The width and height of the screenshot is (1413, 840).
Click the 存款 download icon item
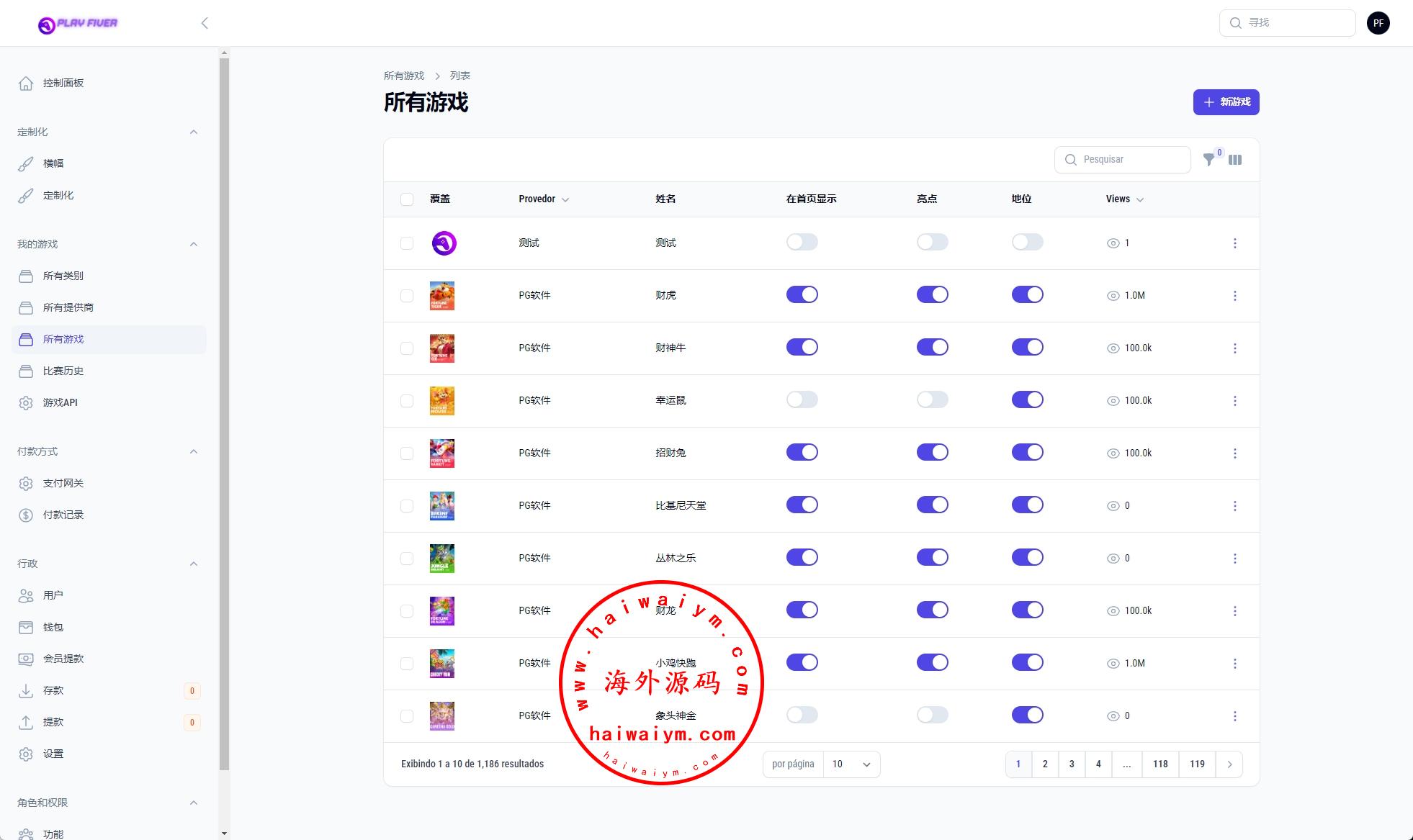[26, 690]
